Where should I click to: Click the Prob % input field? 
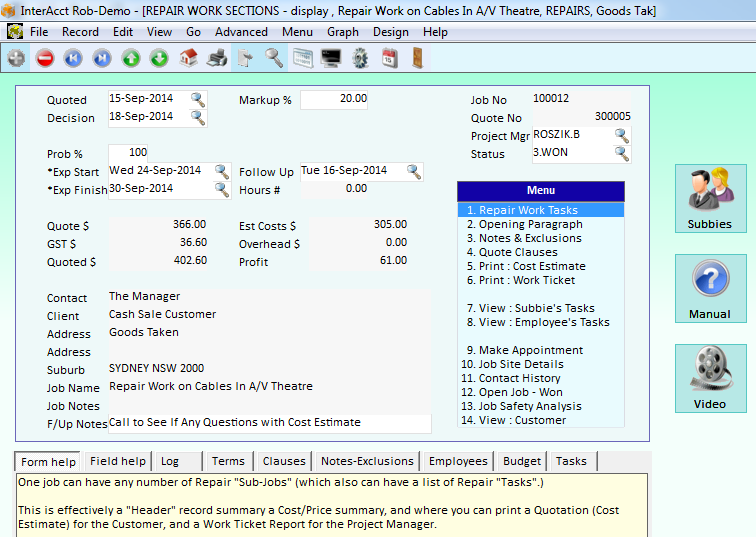coord(128,153)
